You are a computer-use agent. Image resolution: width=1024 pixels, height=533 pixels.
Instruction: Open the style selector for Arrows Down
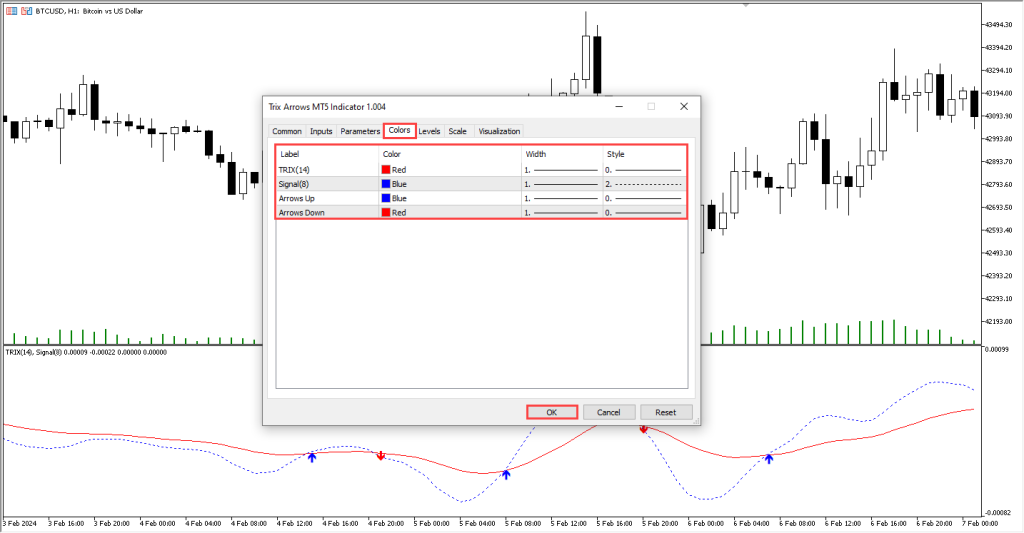645,213
